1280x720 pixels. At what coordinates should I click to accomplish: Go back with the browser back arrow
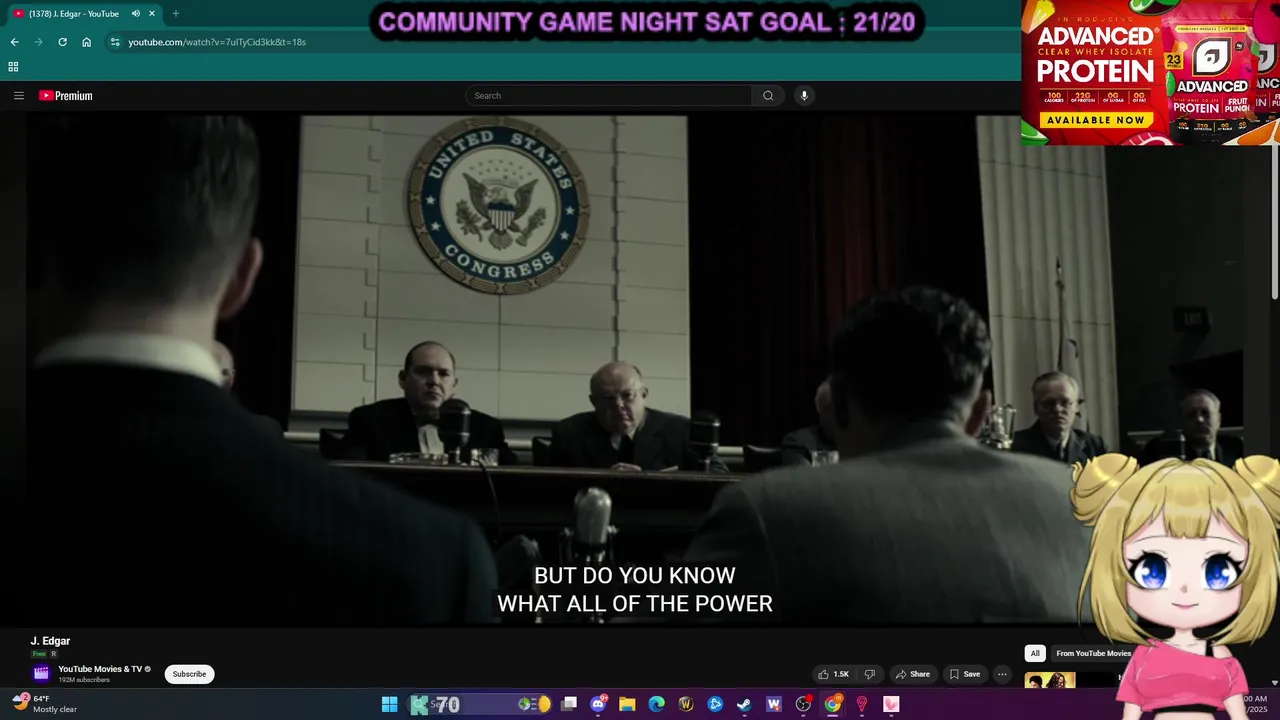click(14, 42)
